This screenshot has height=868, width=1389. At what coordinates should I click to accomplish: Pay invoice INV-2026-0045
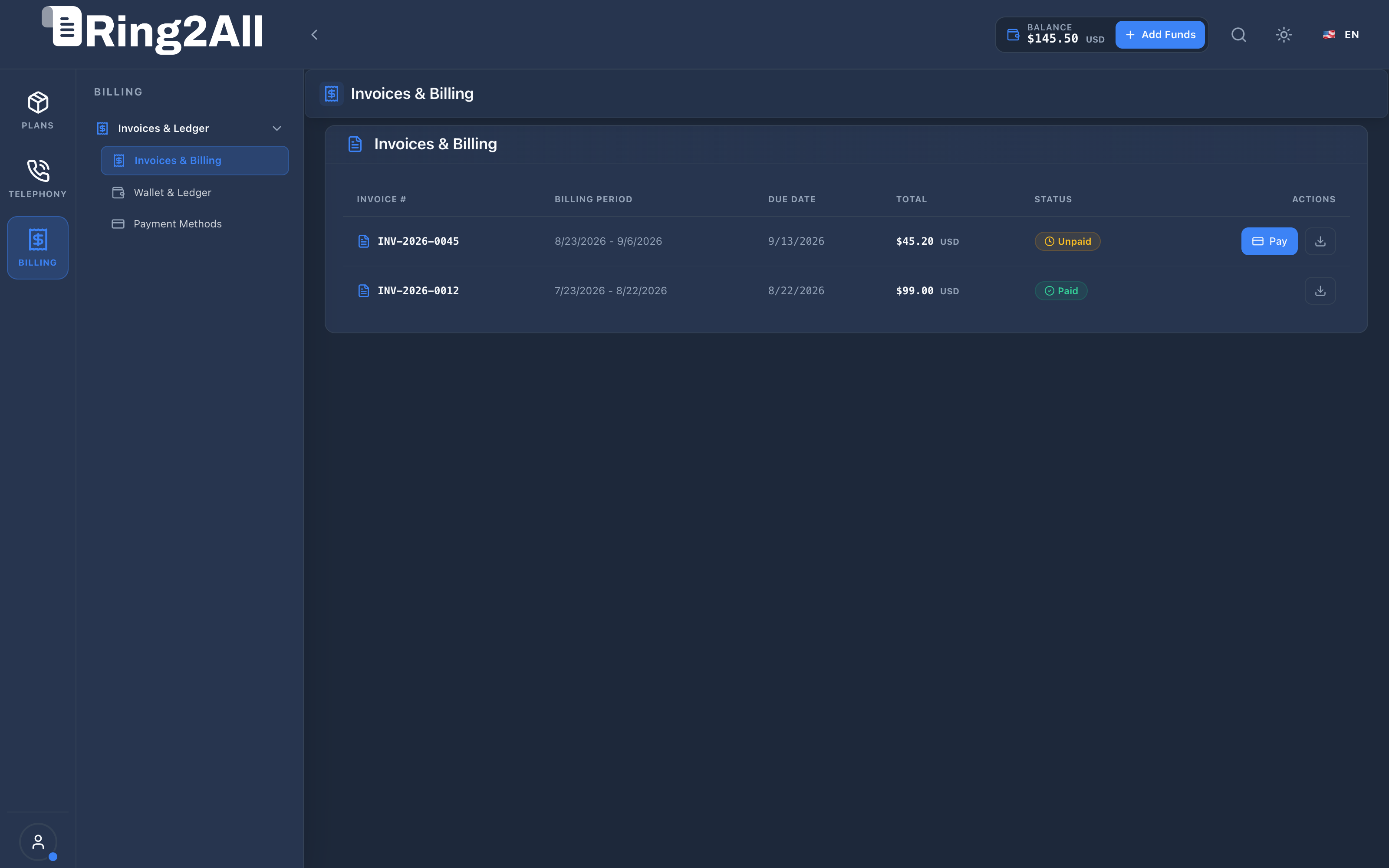(x=1269, y=242)
